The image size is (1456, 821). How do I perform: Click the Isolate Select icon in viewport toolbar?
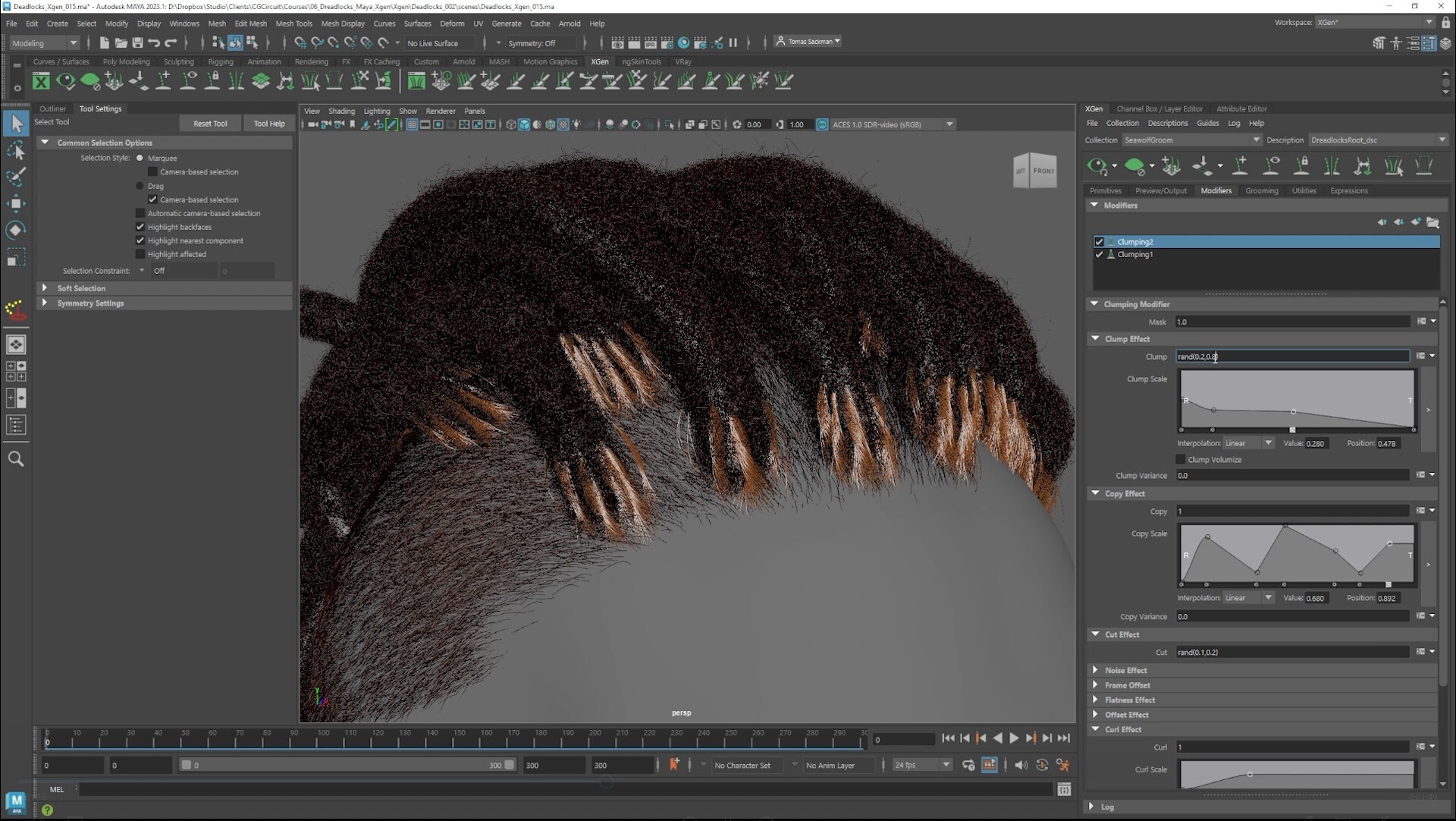point(670,124)
